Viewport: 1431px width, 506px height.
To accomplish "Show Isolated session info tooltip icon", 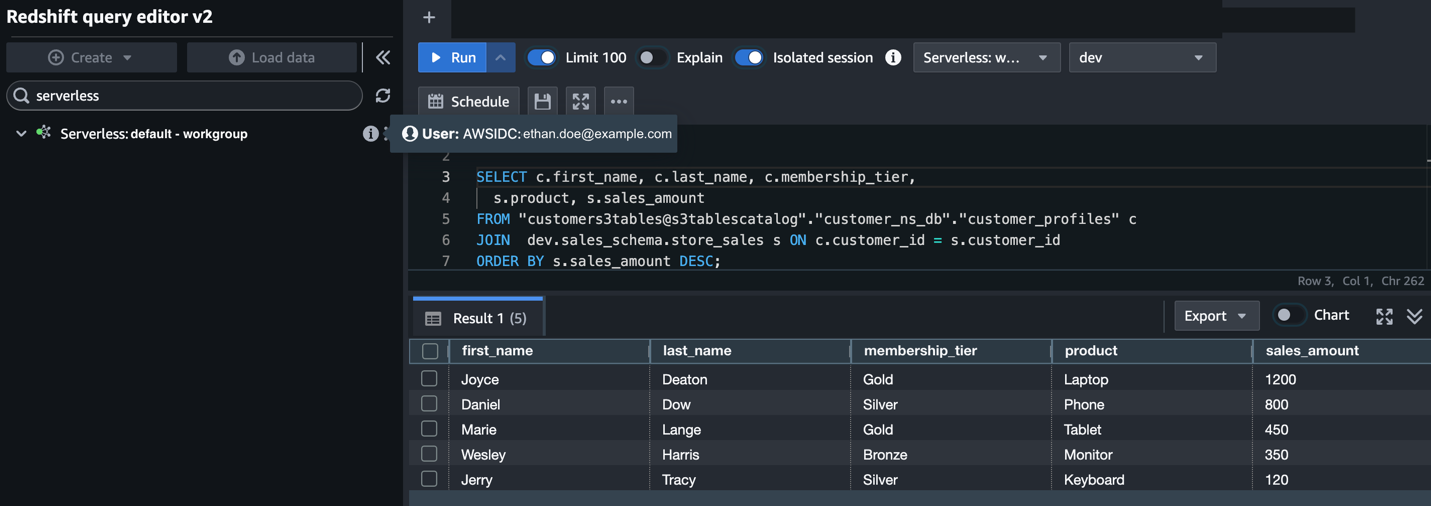I will click(x=893, y=58).
